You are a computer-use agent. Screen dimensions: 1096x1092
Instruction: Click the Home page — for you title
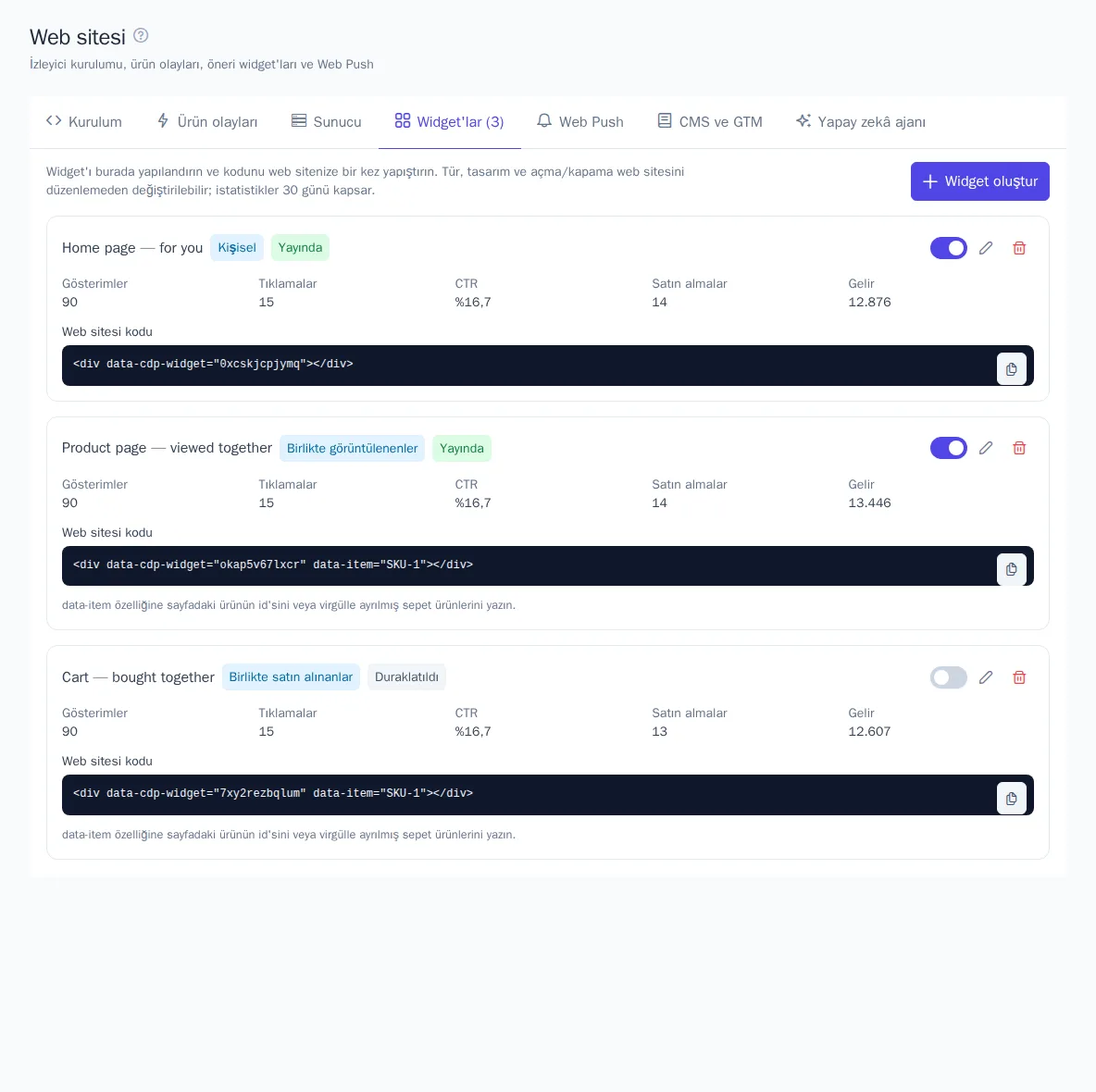coord(132,248)
